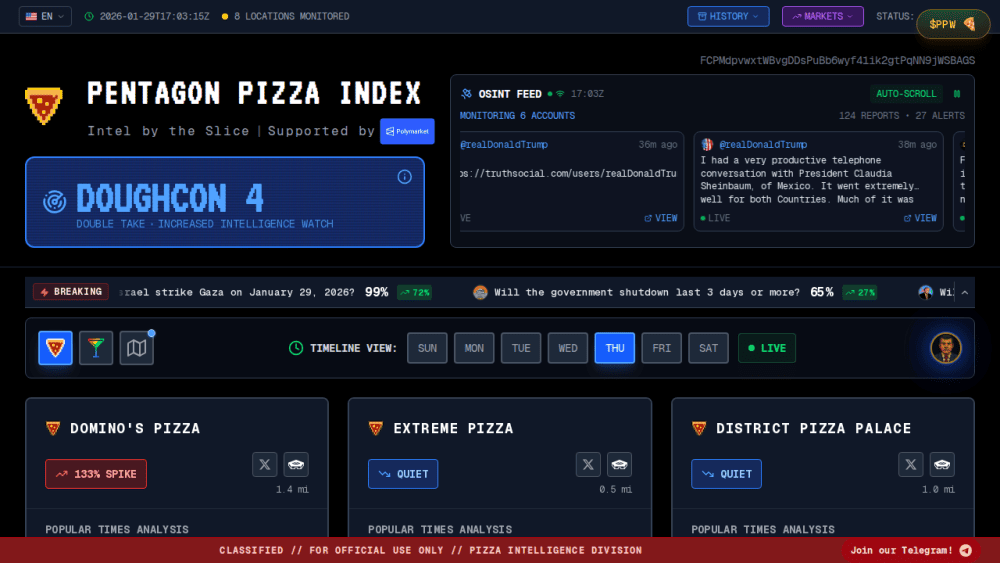
Task: Switch the timeline to LIVE
Action: [x=767, y=348]
